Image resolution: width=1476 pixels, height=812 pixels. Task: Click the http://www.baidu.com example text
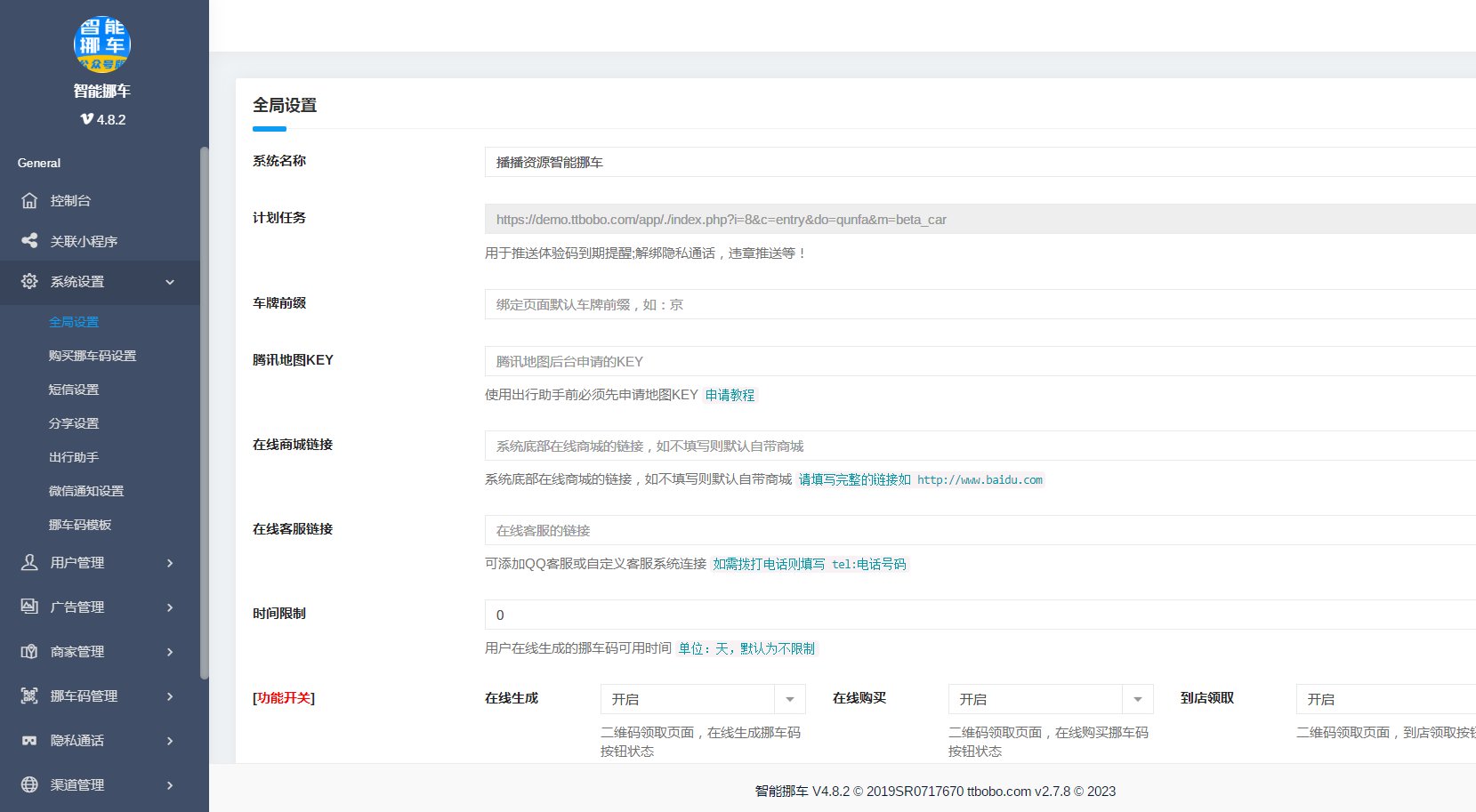pos(980,479)
